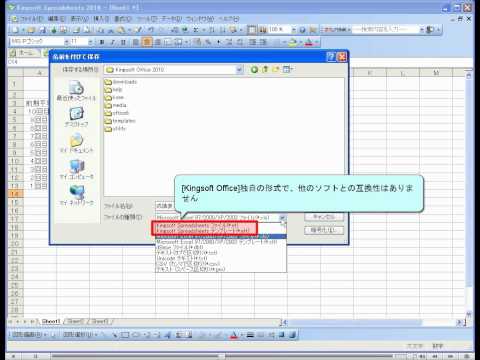Select the templates folder in file list
The image size is (480, 360).
click(x=120, y=121)
